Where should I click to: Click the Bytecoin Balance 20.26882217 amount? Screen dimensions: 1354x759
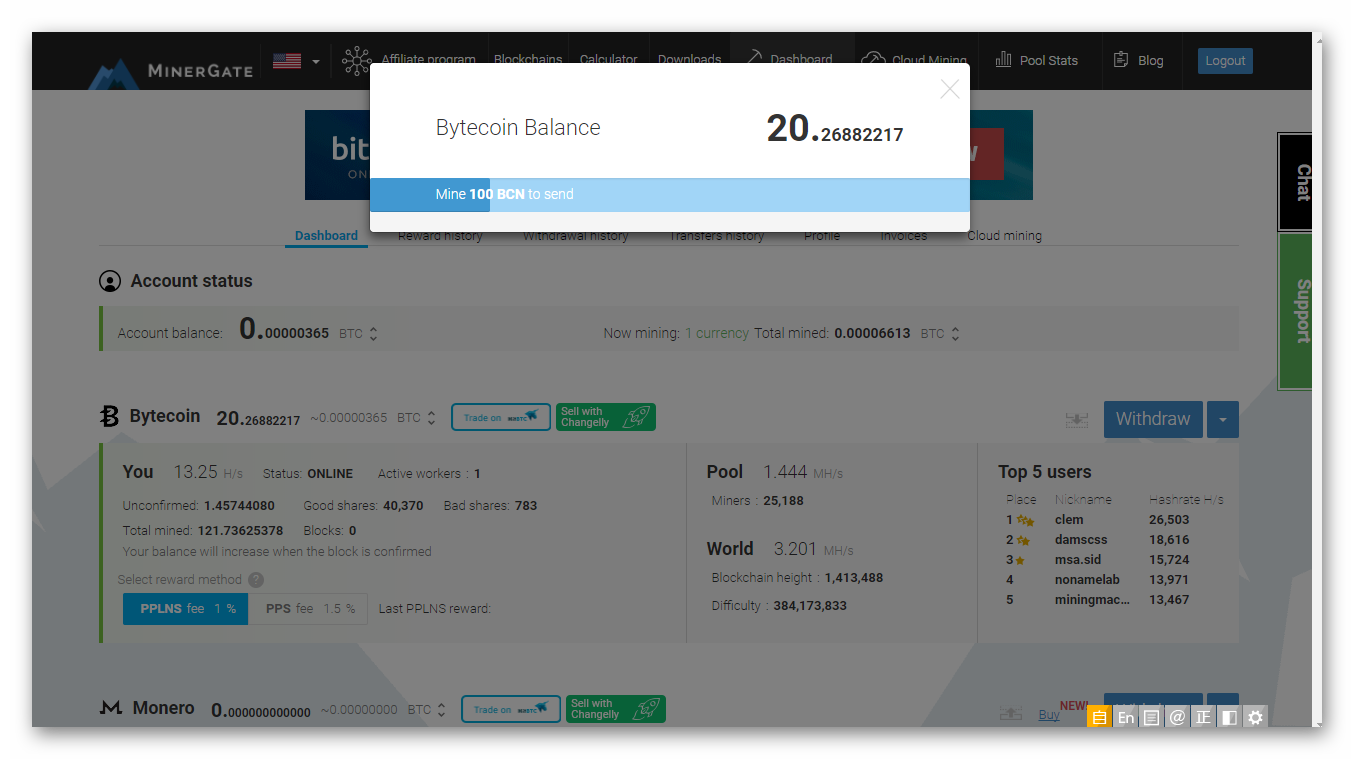pyautogui.click(x=835, y=129)
